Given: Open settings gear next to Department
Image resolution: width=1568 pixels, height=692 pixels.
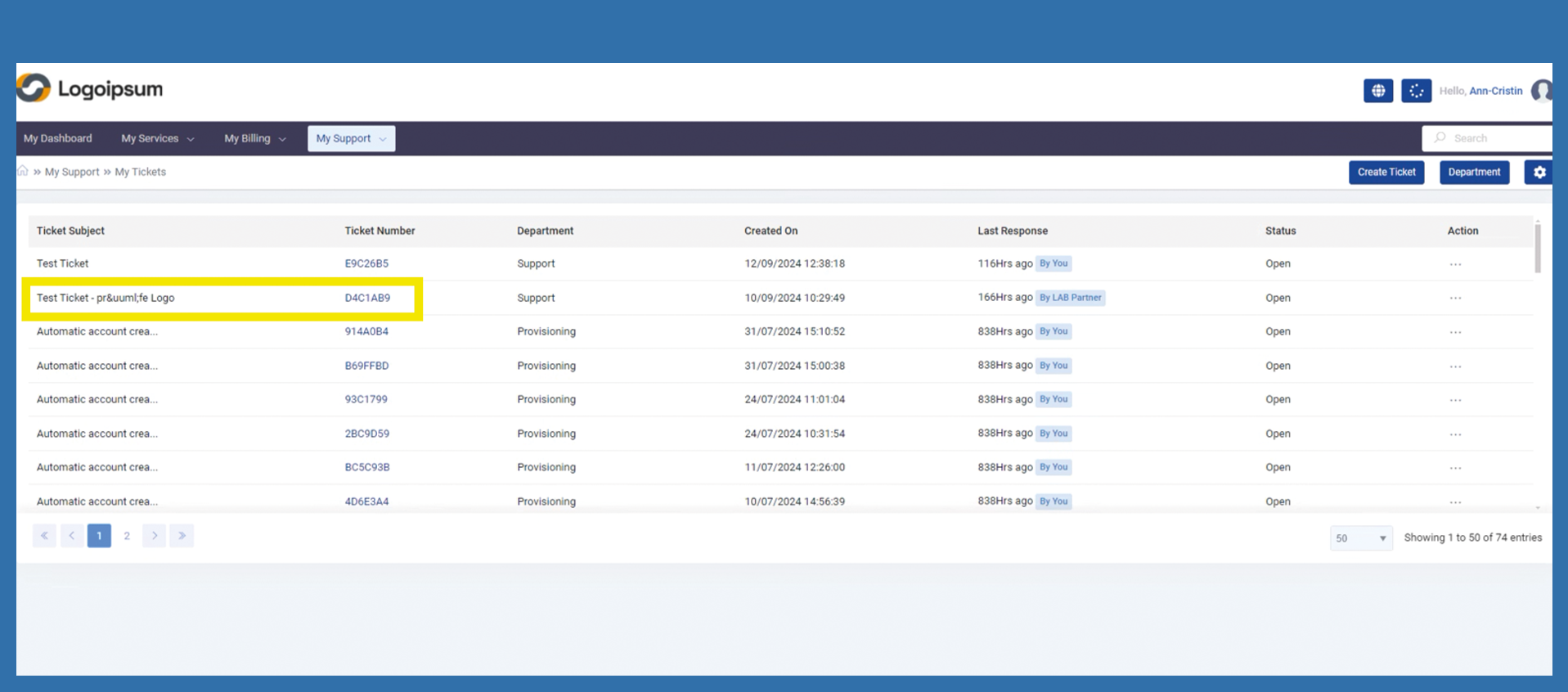Looking at the screenshot, I should point(1539,173).
